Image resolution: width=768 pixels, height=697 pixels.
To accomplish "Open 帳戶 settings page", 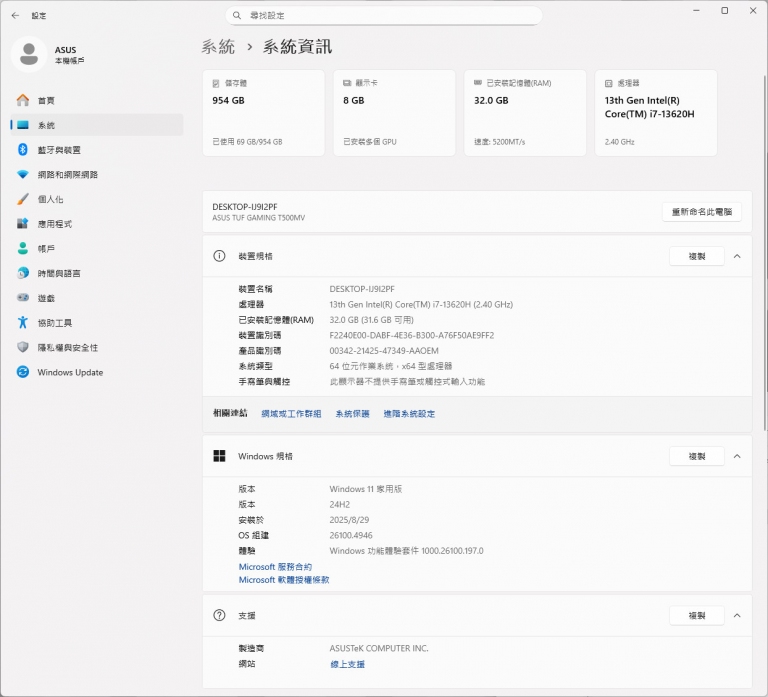I will click(x=97, y=248).
